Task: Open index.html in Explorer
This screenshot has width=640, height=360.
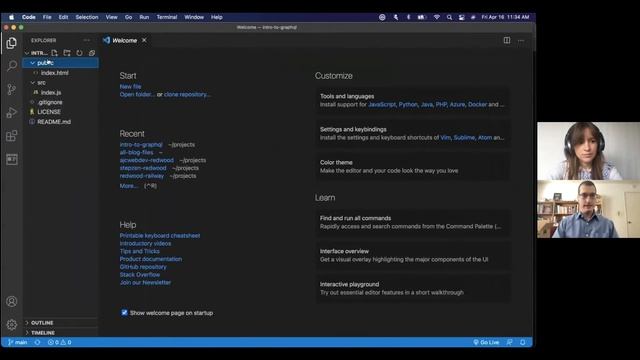Action: [55, 73]
